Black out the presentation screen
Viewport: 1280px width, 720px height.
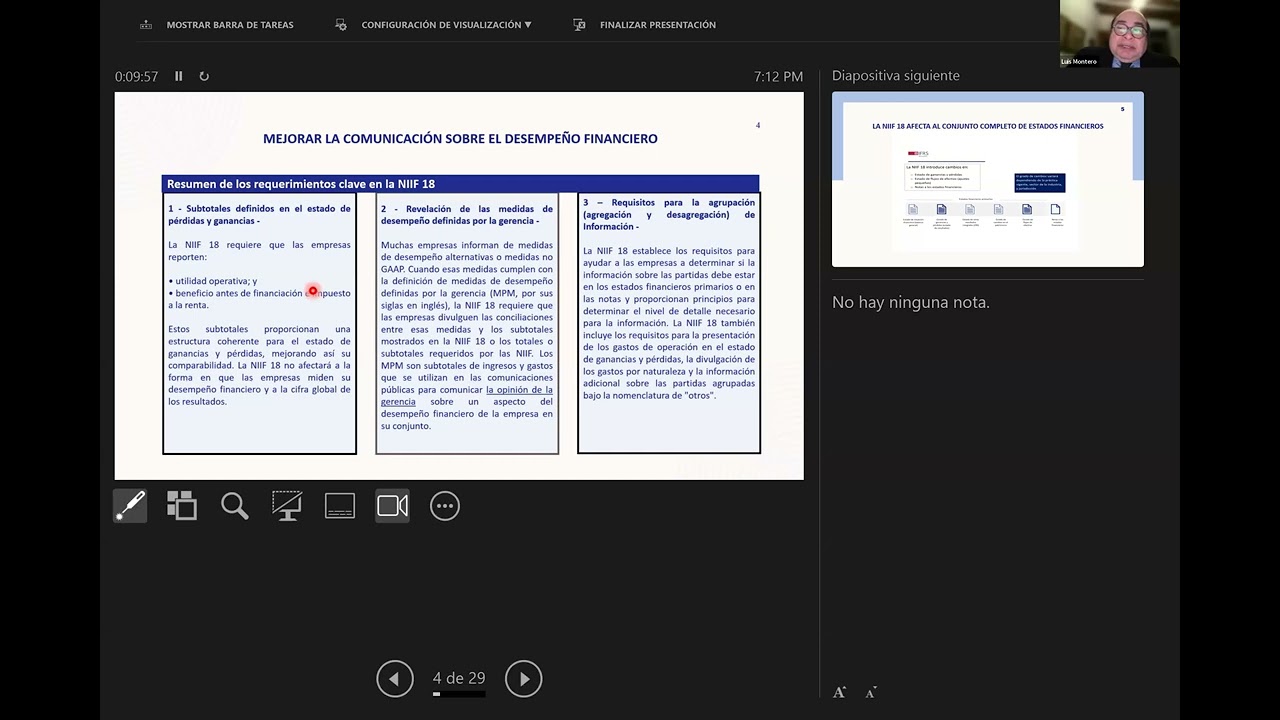287,506
